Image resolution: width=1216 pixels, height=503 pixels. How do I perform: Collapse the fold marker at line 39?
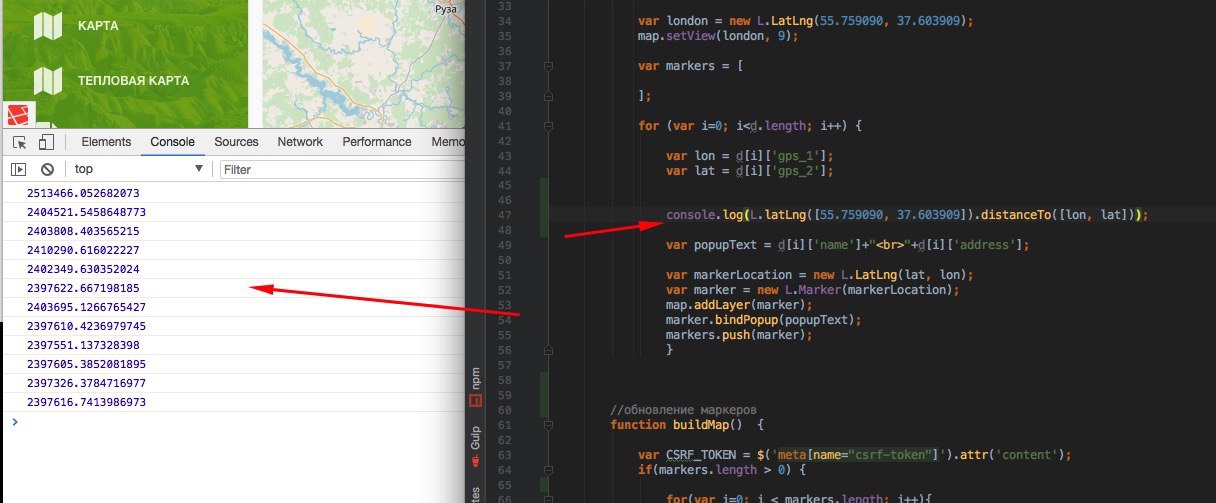(548, 96)
